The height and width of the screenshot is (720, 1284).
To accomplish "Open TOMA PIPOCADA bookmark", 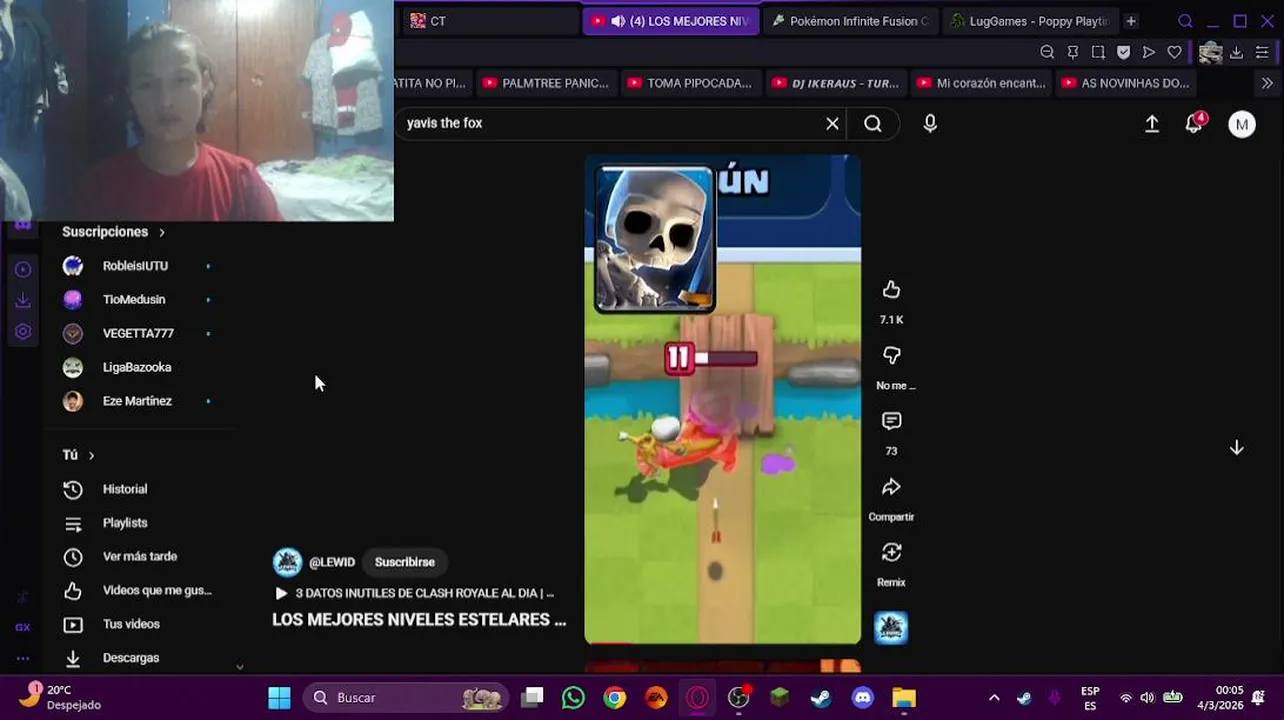I will tap(690, 83).
